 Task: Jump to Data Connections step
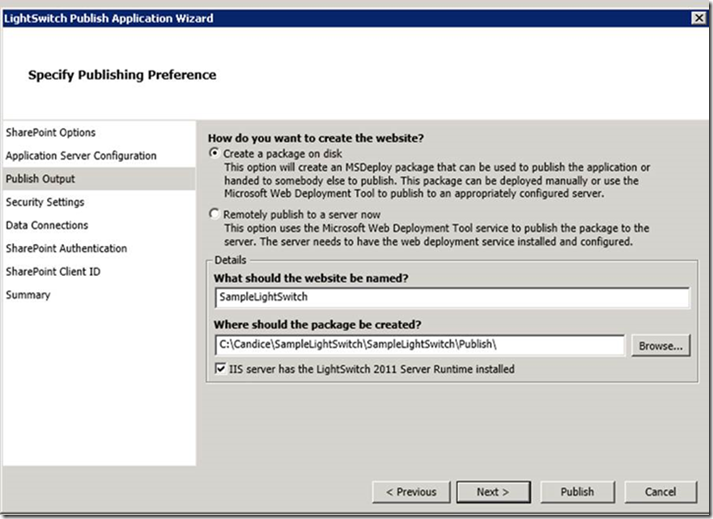pos(47,225)
